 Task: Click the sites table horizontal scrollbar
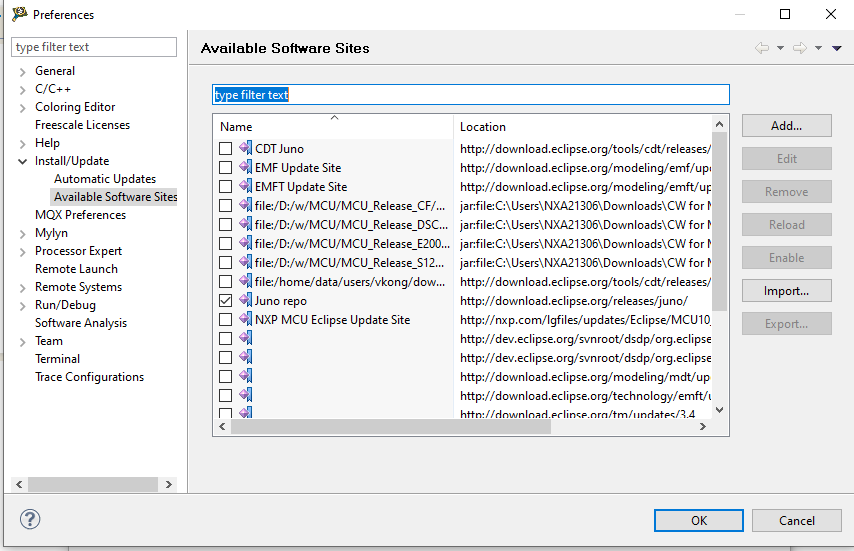(390, 426)
